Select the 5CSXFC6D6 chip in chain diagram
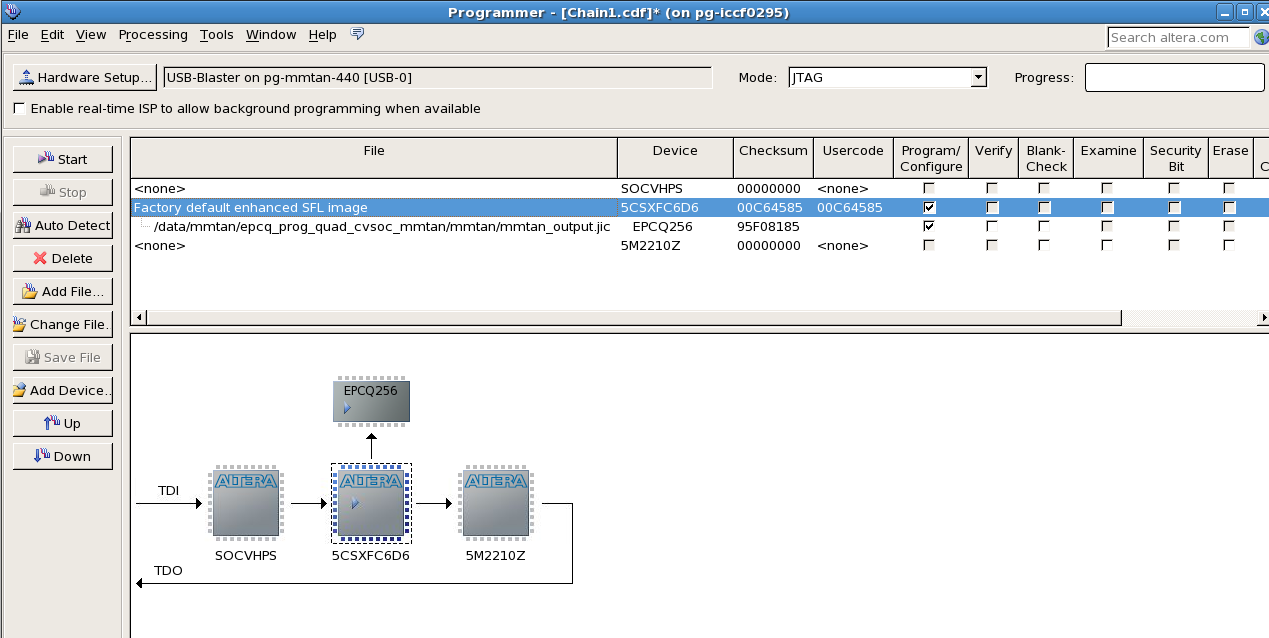This screenshot has height=638, width=1269. click(x=371, y=503)
